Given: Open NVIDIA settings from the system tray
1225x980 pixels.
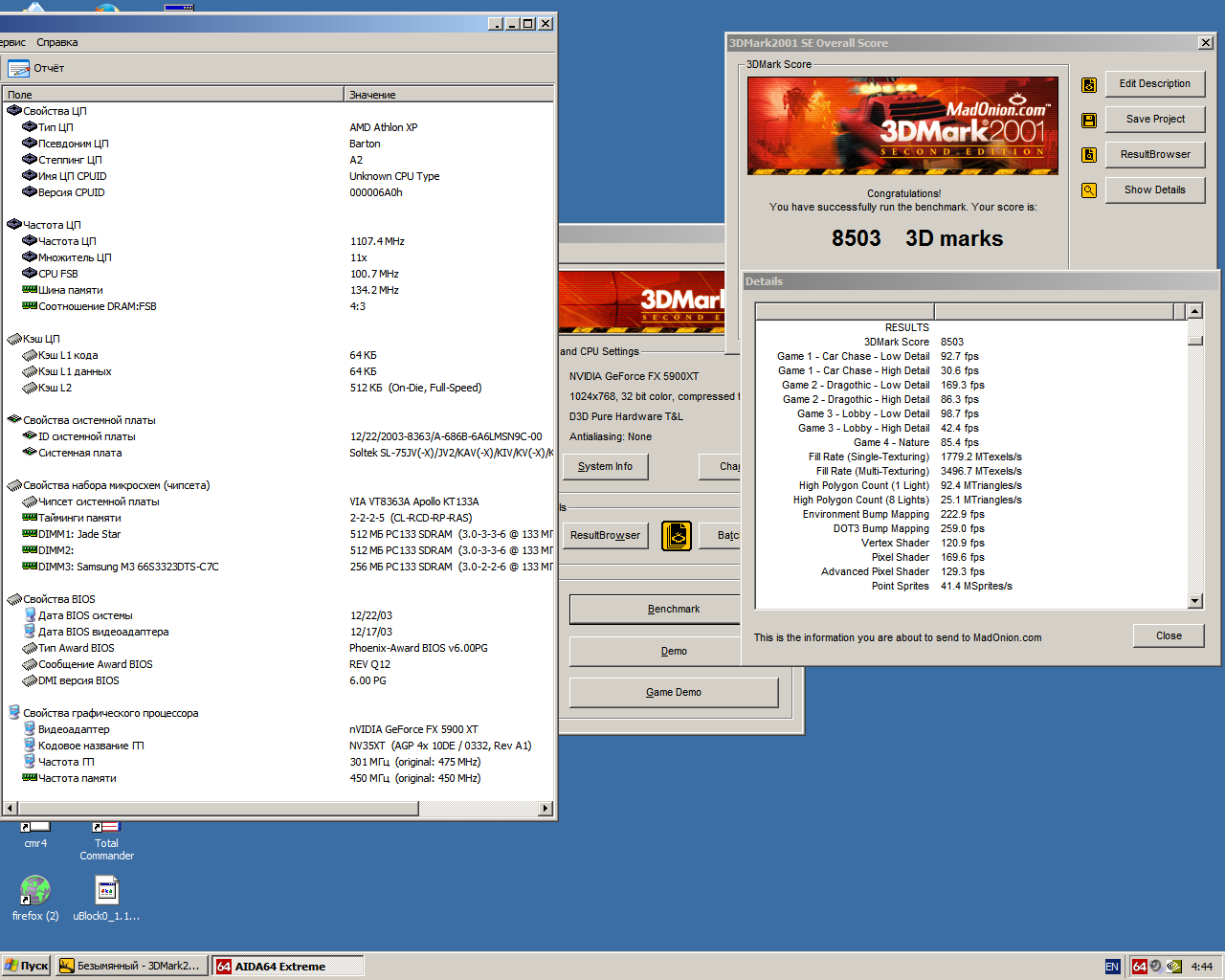Looking at the screenshot, I should pyautogui.click(x=1173, y=965).
